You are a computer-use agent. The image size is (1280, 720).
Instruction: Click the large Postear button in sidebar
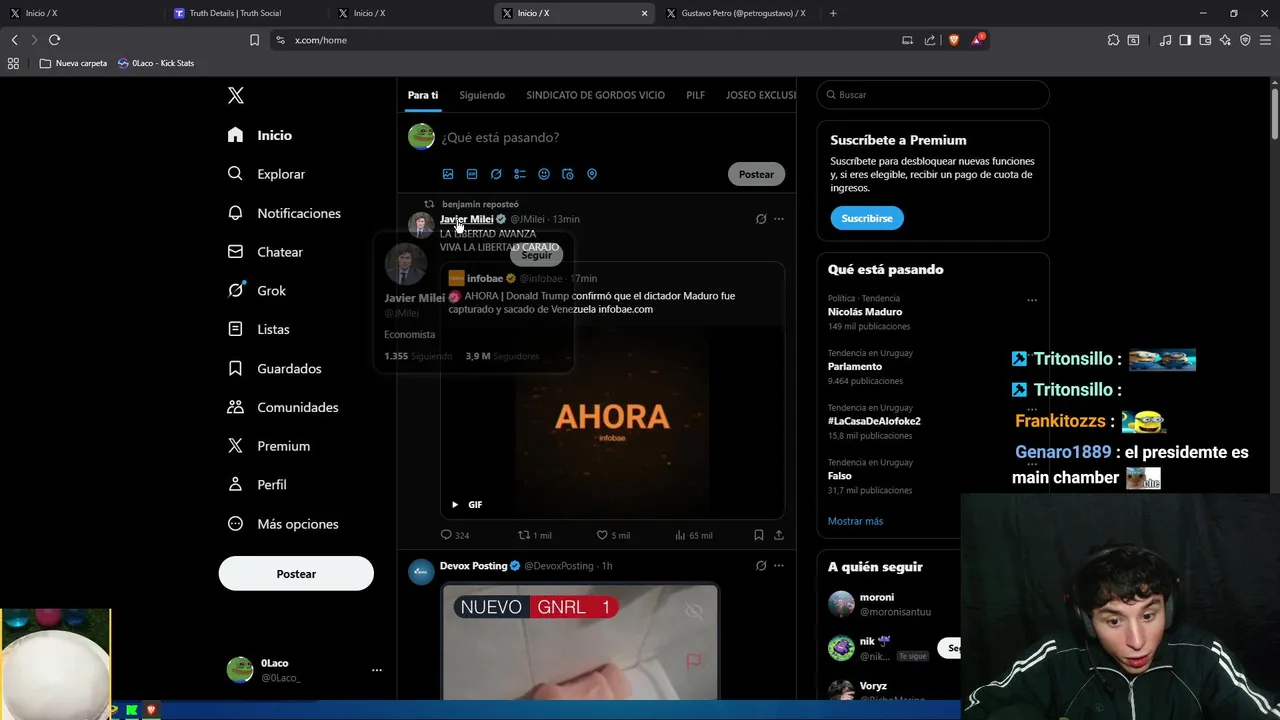pos(296,574)
